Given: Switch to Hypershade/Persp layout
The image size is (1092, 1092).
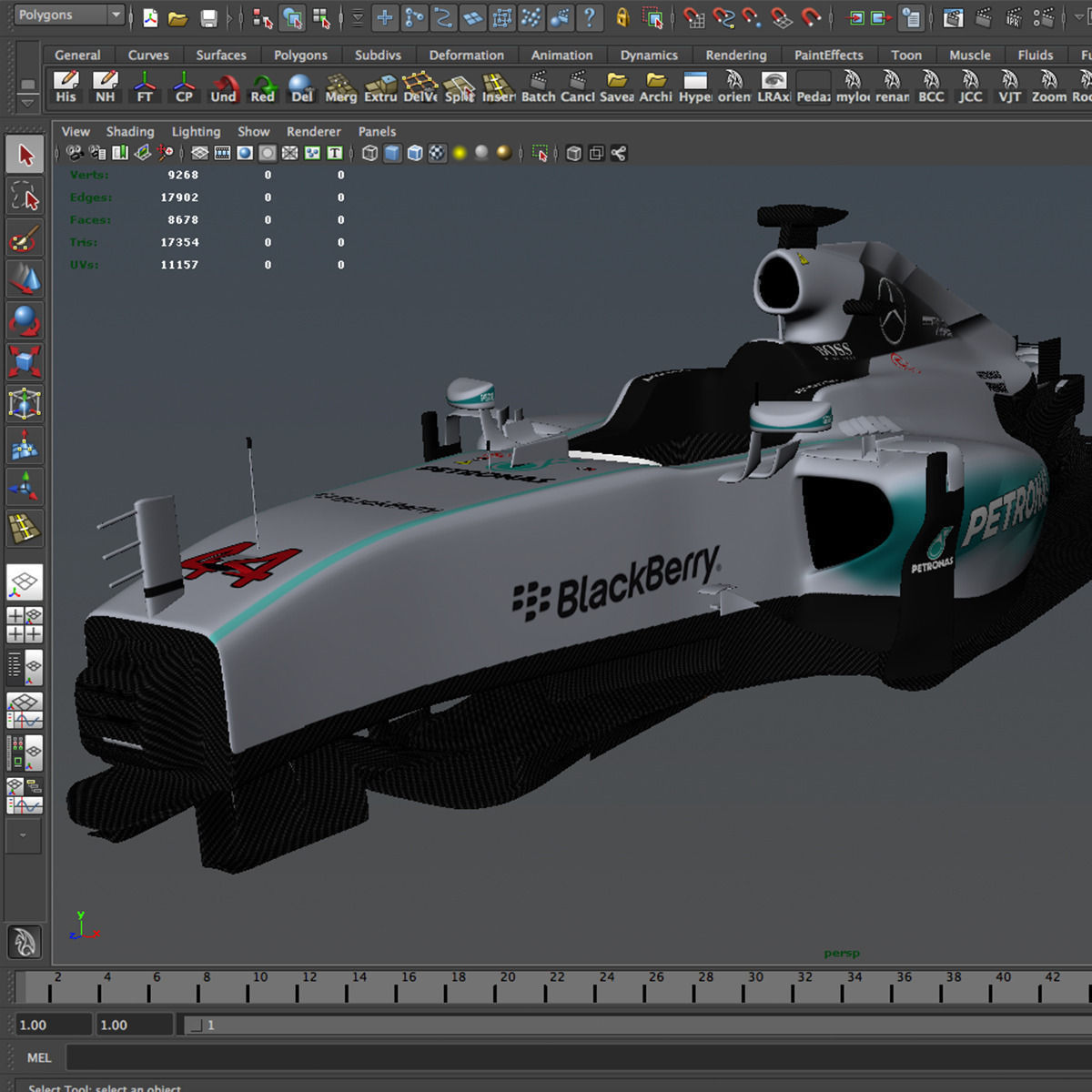Looking at the screenshot, I should coord(25,753).
